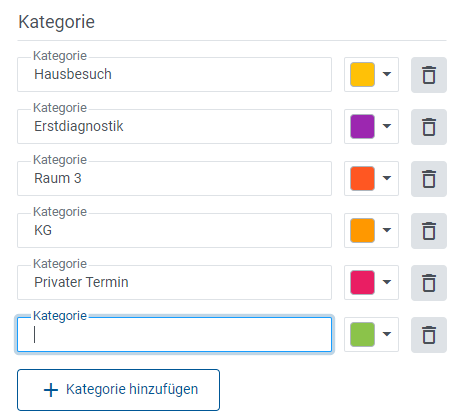Image resolution: width=467 pixels, height=420 pixels.
Task: Click the yellow color swatch for Hausbesuch
Action: [362, 74]
